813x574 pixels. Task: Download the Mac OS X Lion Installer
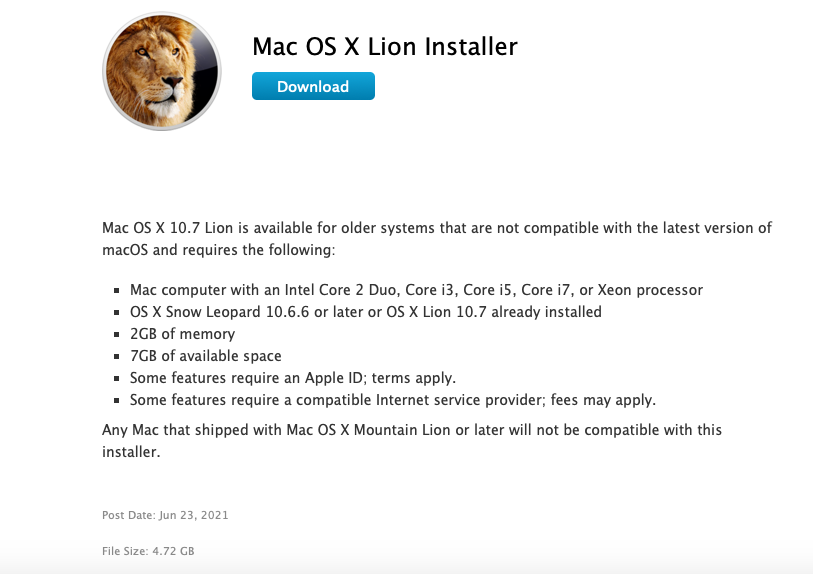point(313,86)
